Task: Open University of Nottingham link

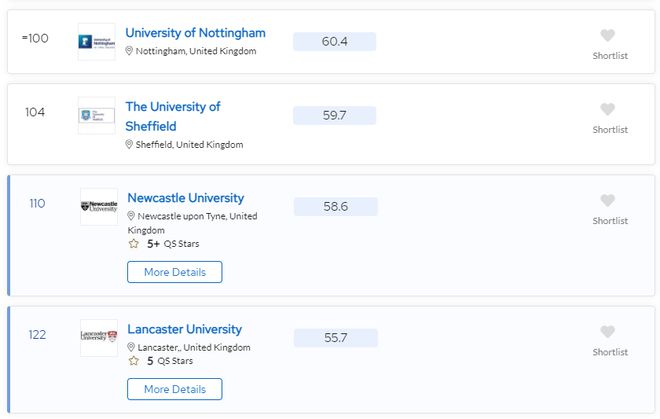Action: click(x=195, y=33)
